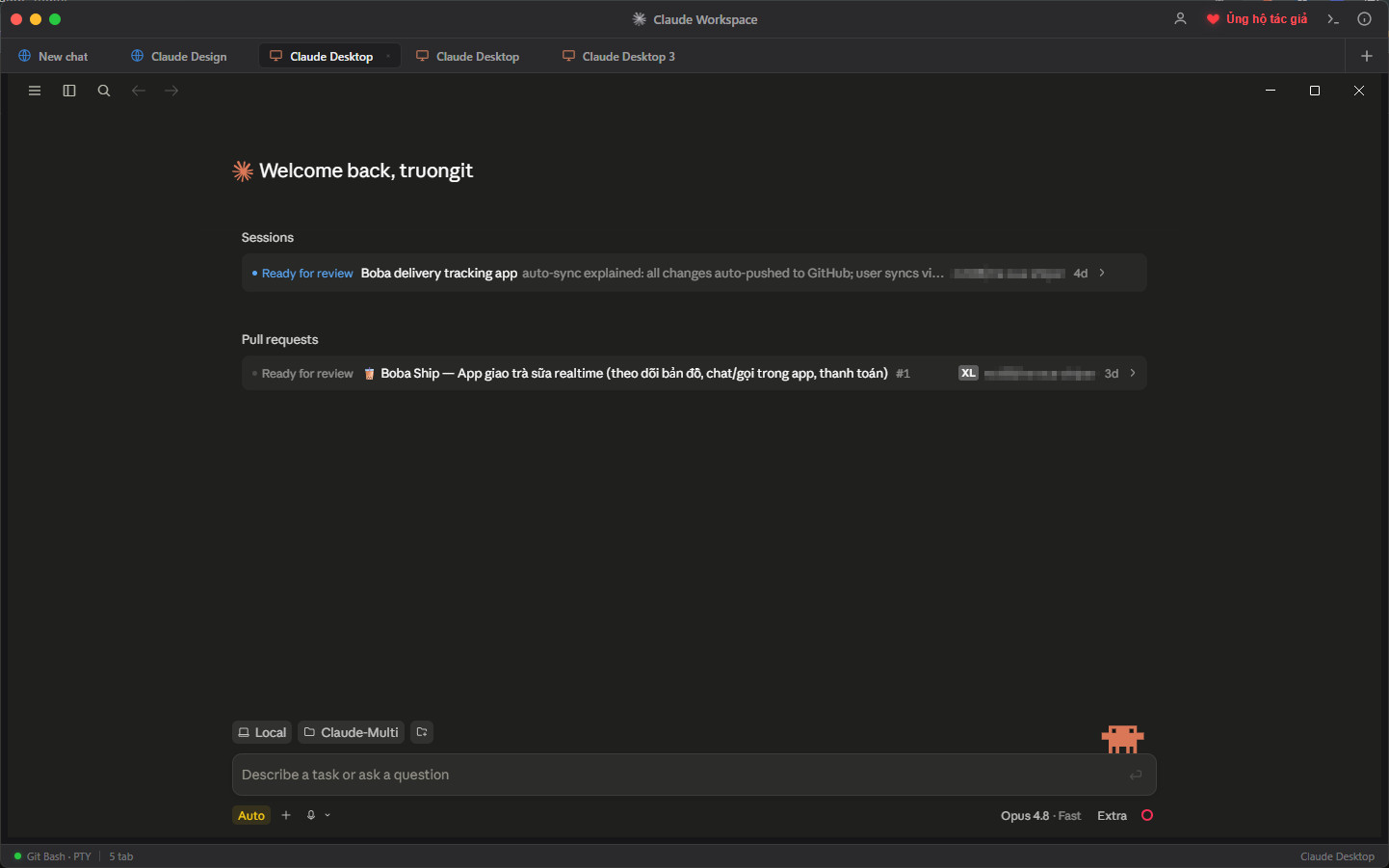1389x868 pixels.
Task: Open the Opus 4.8 Fast model selector
Action: point(1040,816)
